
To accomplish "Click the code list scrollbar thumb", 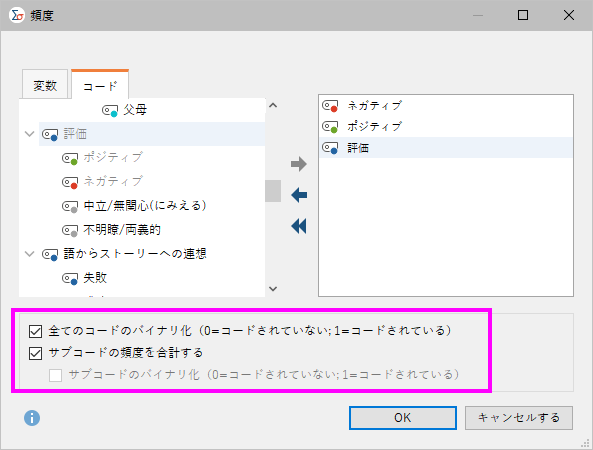I will pyautogui.click(x=273, y=191).
